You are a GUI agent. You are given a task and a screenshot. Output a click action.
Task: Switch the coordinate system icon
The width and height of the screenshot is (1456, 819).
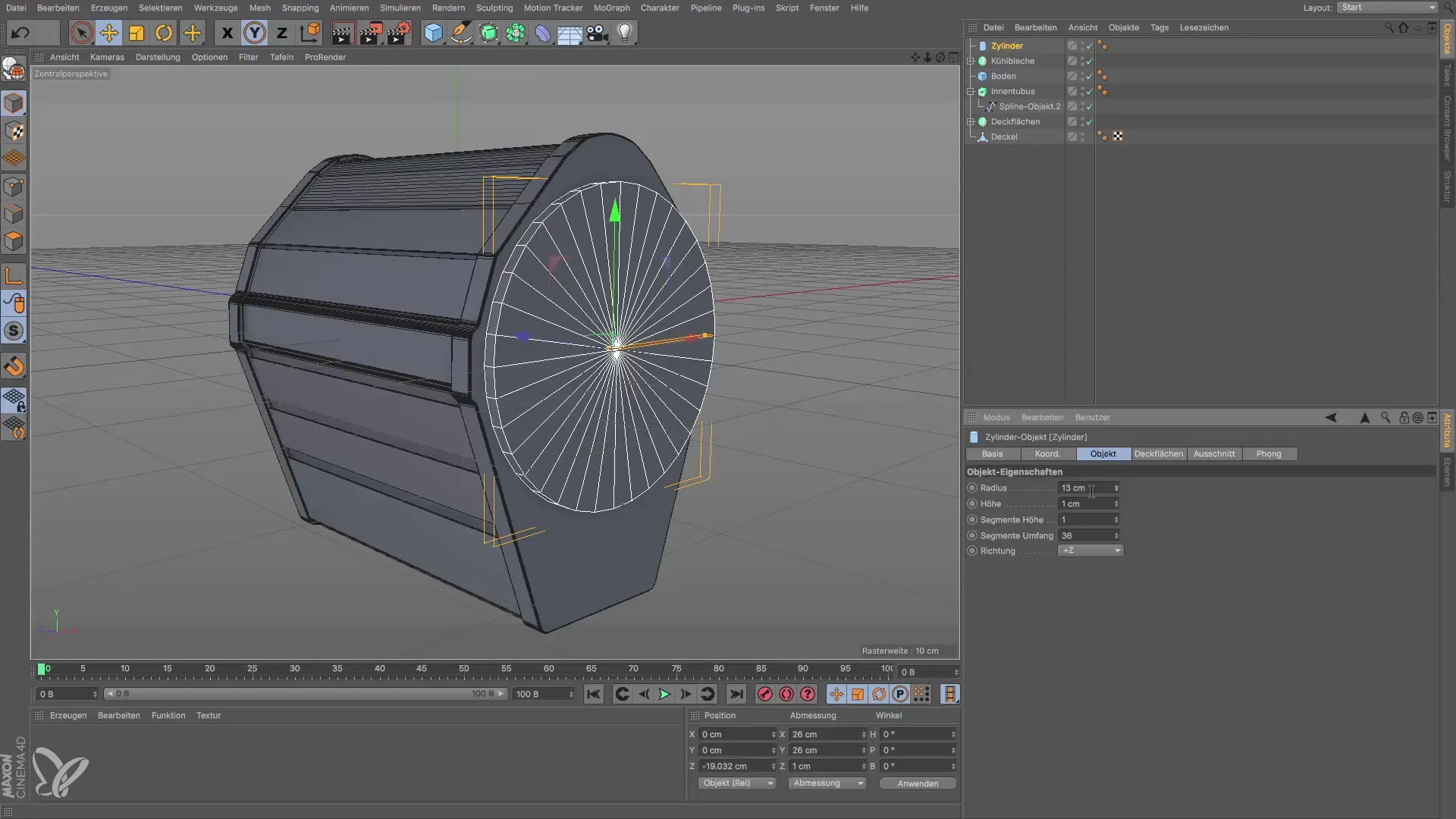(309, 33)
